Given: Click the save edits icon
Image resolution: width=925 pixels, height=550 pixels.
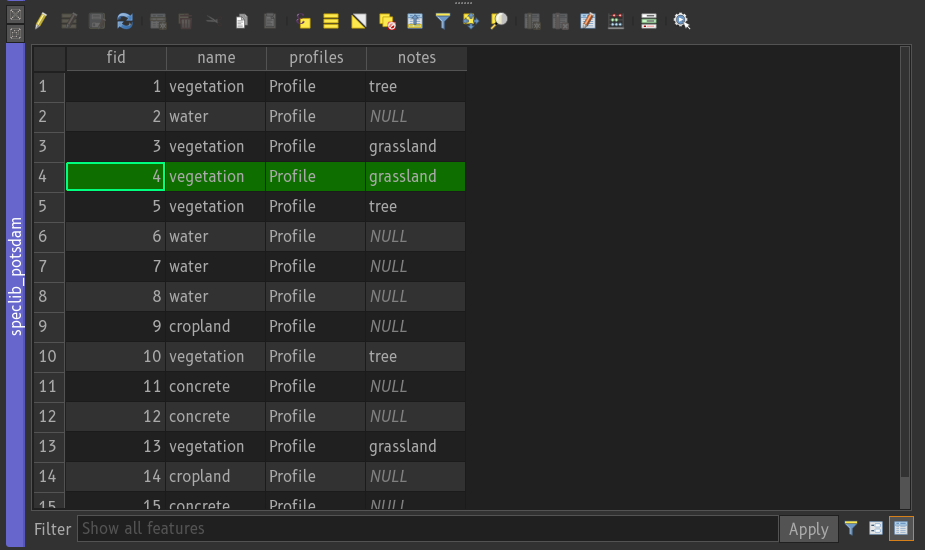Looking at the screenshot, I should point(97,21).
